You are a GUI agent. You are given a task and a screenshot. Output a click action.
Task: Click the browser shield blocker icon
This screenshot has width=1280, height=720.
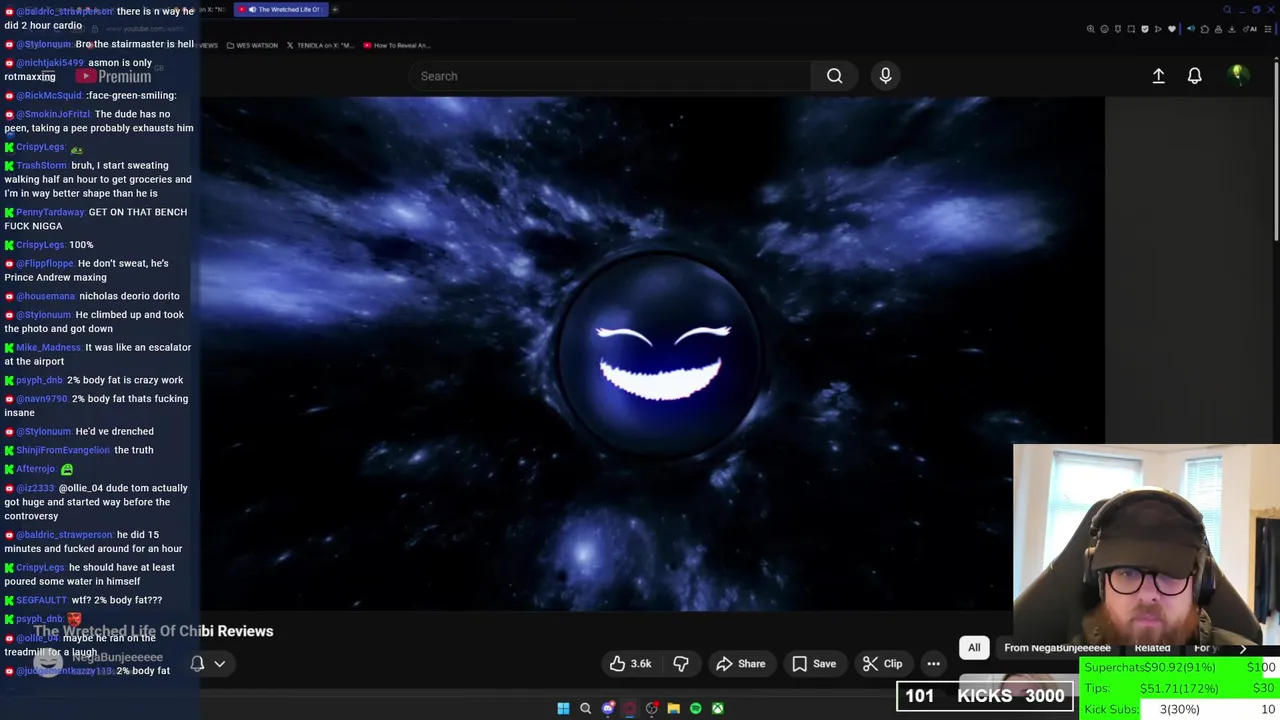pos(1145,29)
